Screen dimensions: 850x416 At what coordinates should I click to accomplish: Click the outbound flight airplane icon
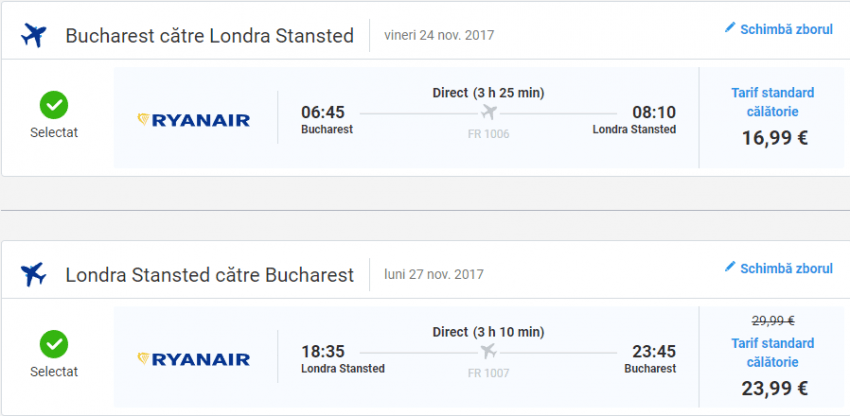tap(34, 36)
